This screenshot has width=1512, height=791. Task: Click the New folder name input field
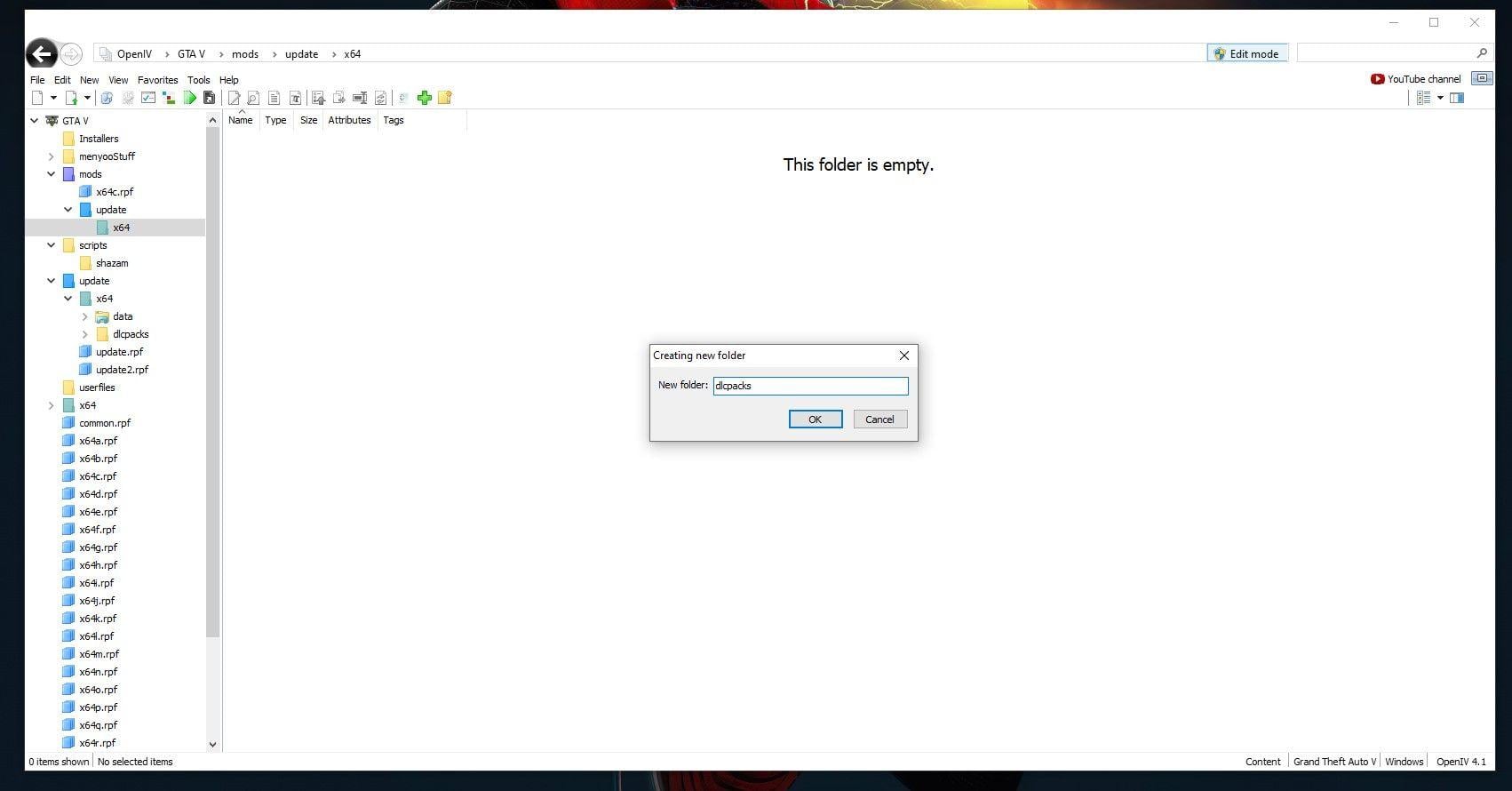(810, 386)
